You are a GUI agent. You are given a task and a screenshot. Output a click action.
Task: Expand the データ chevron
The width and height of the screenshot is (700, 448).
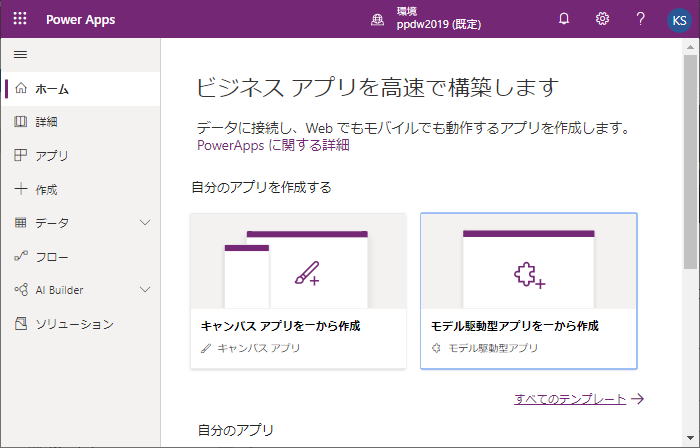(x=145, y=222)
